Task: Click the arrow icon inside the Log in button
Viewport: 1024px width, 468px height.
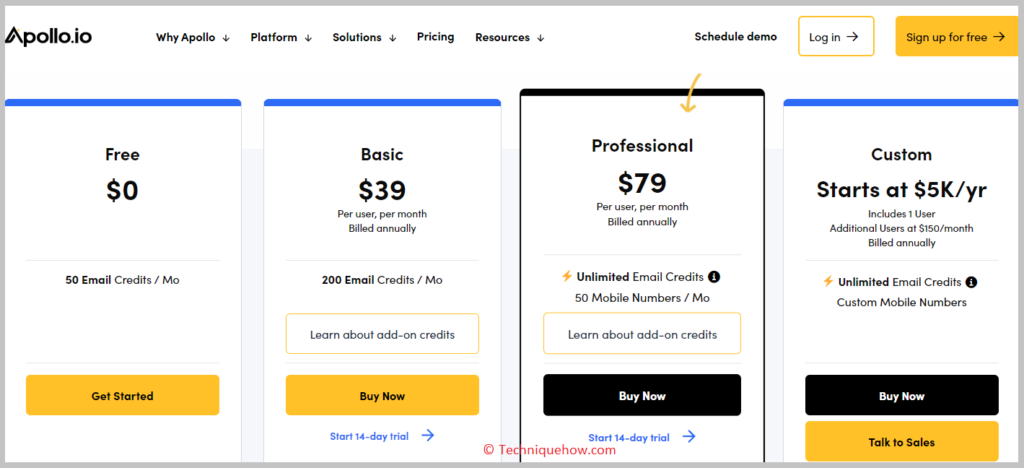Action: click(852, 37)
